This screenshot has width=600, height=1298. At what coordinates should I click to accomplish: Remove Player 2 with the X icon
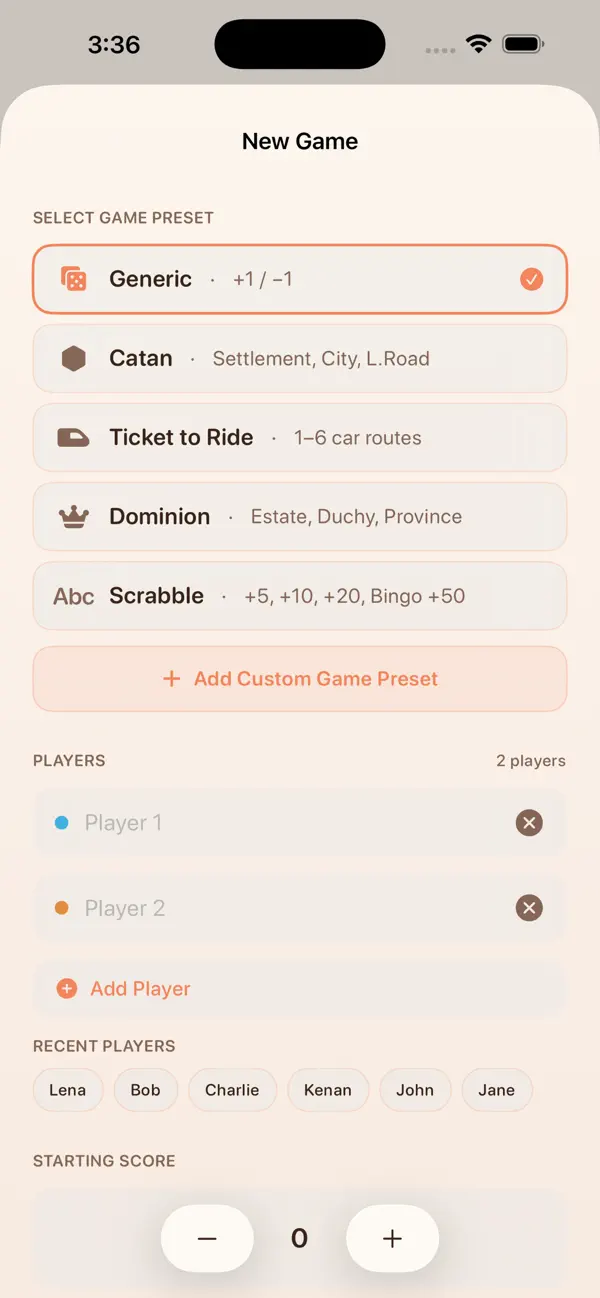529,908
